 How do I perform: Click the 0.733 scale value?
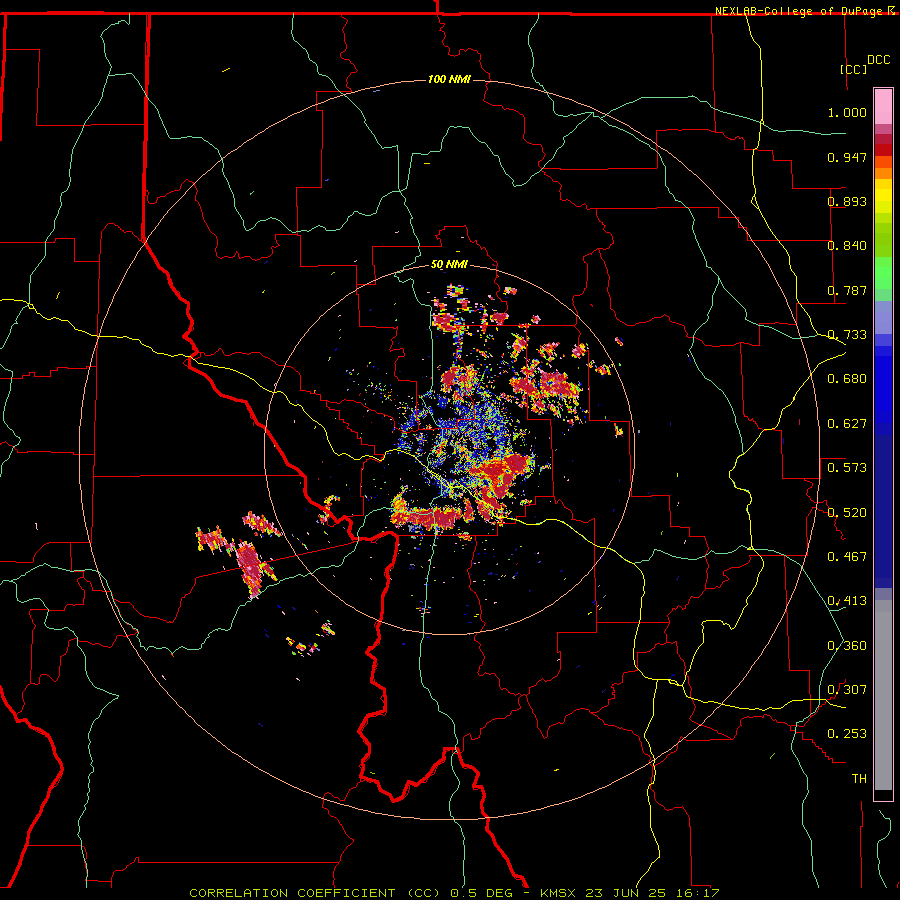[x=847, y=335]
